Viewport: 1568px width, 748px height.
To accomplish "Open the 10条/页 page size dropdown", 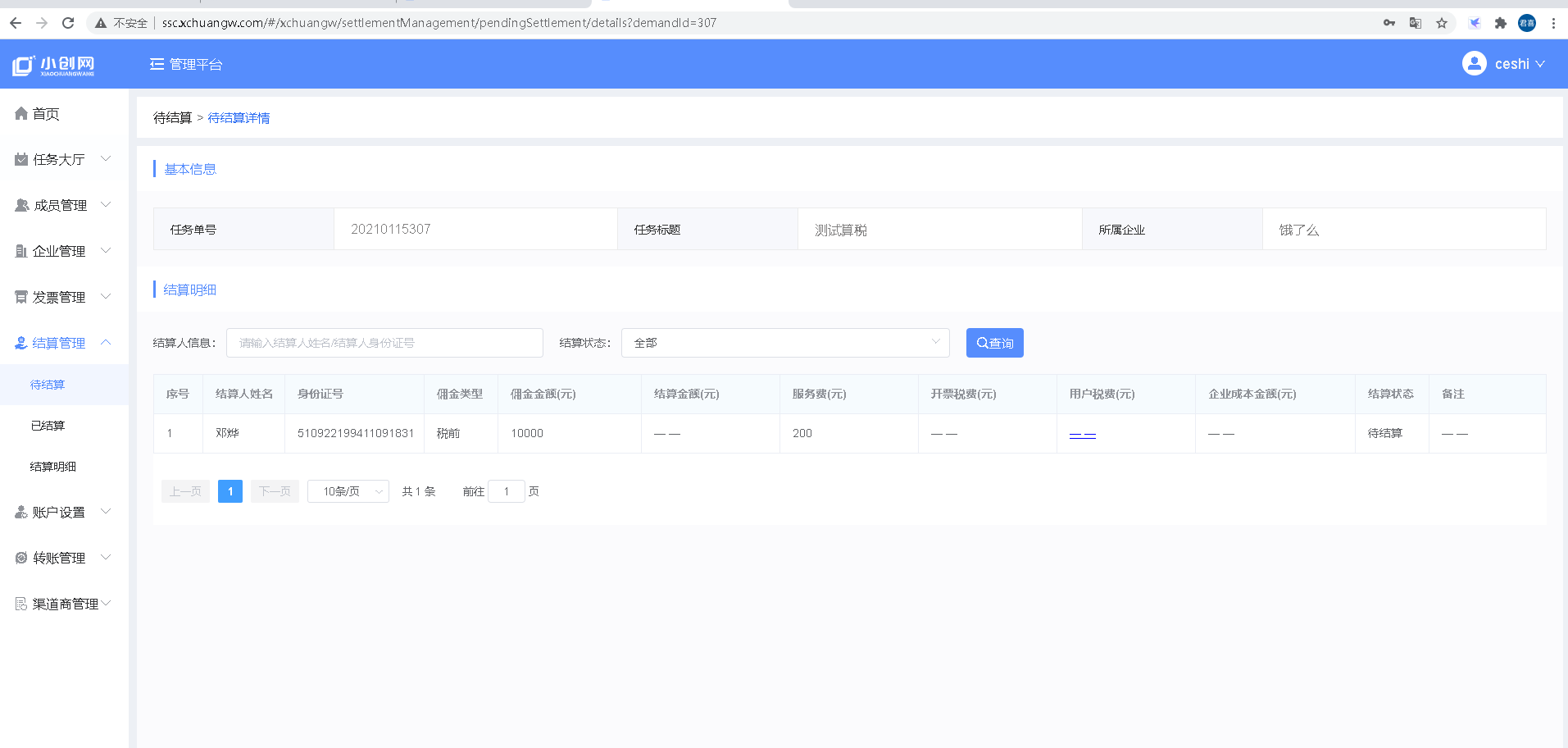I will coord(348,491).
